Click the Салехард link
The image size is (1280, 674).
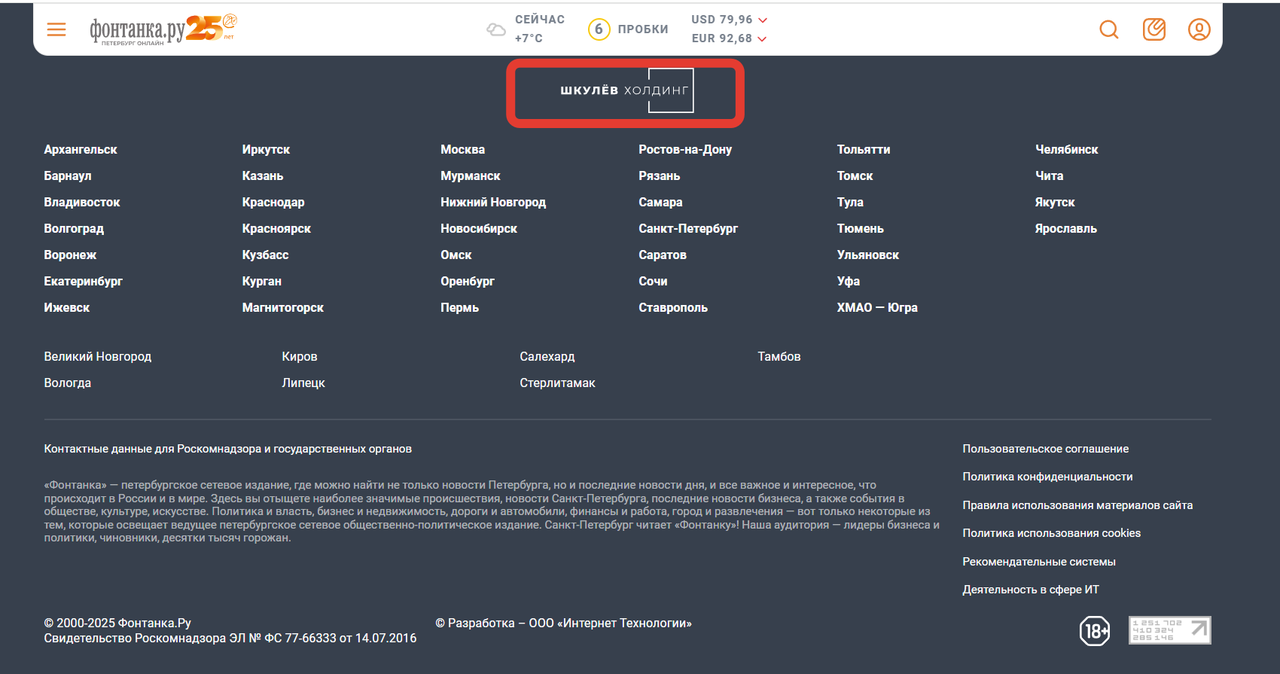coord(547,357)
